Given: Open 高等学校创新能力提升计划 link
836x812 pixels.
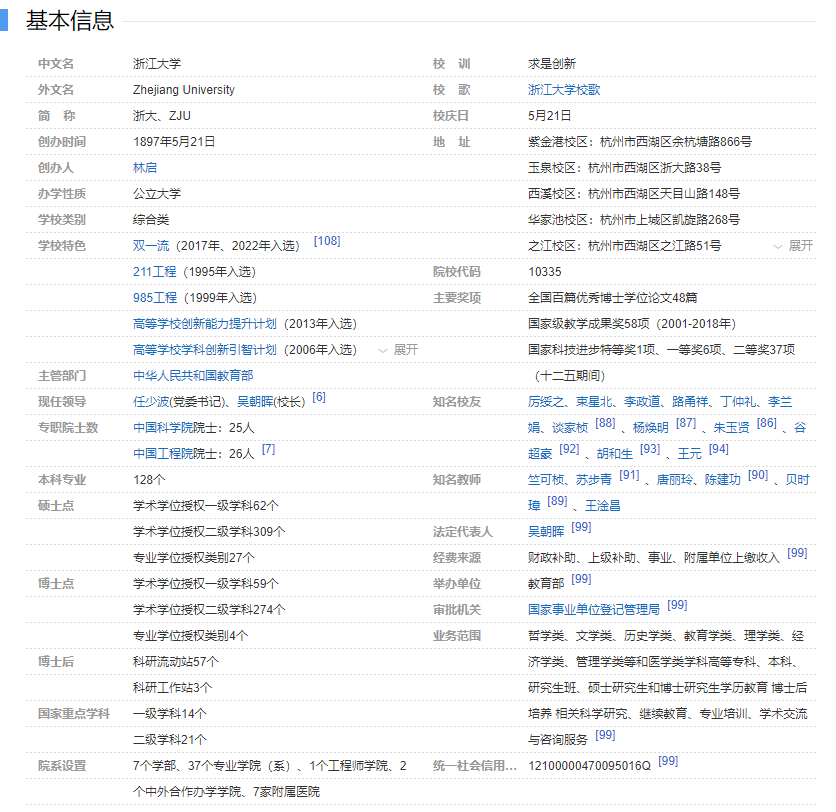Looking at the screenshot, I should [x=205, y=324].
